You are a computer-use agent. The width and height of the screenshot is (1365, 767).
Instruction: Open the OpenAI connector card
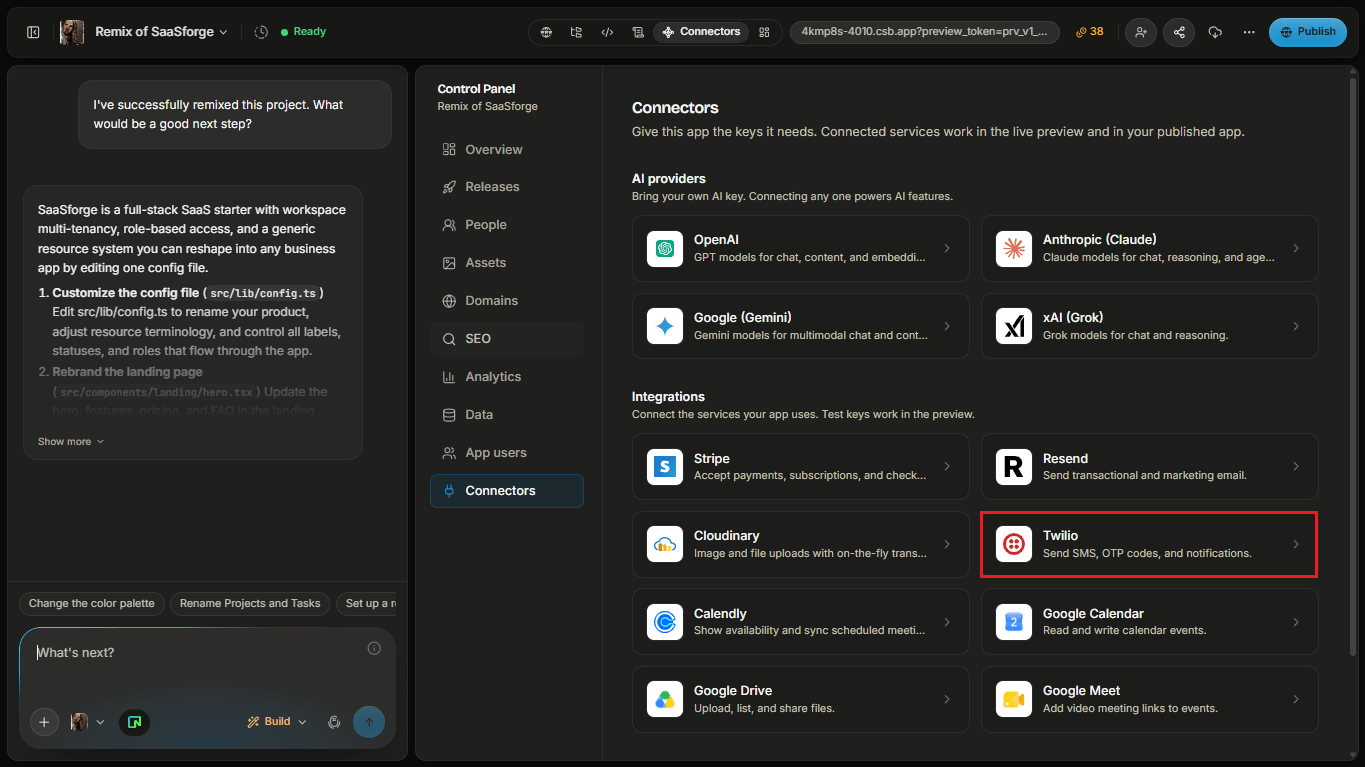800,248
